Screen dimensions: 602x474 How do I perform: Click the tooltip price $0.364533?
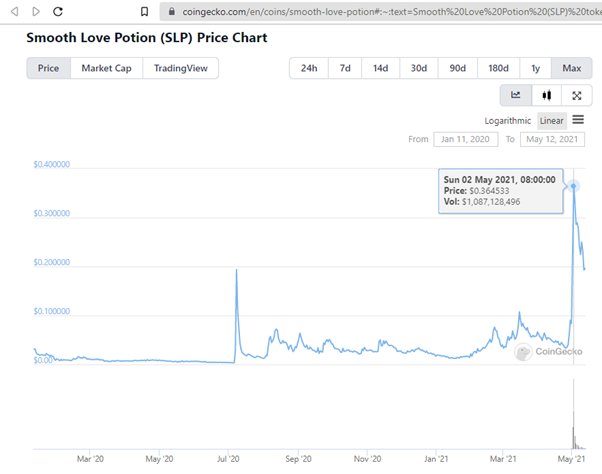point(489,191)
